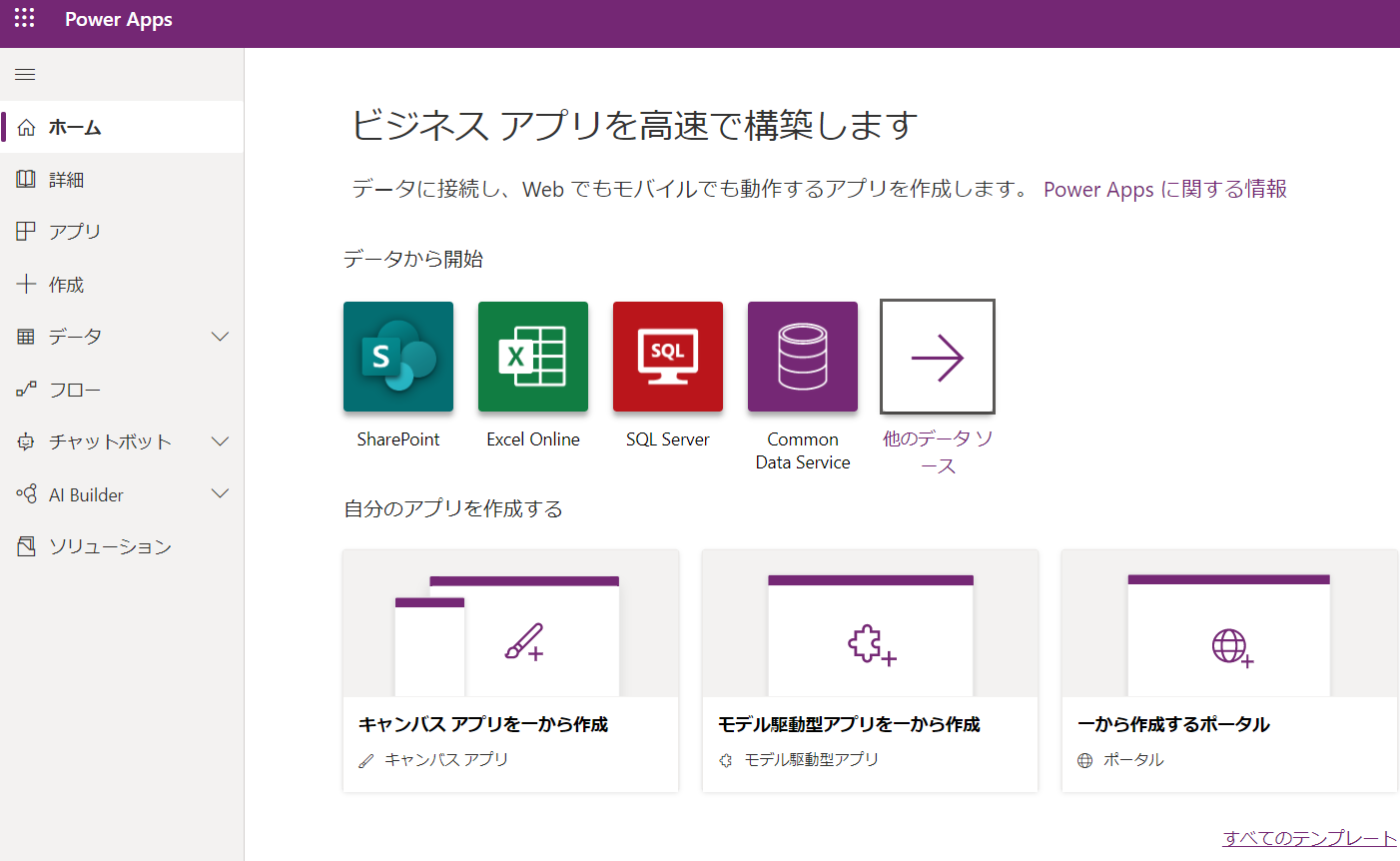The image size is (1400, 861).
Task: Select キャンバス アプリを一から作成 card title
Action: pyautogui.click(x=483, y=724)
